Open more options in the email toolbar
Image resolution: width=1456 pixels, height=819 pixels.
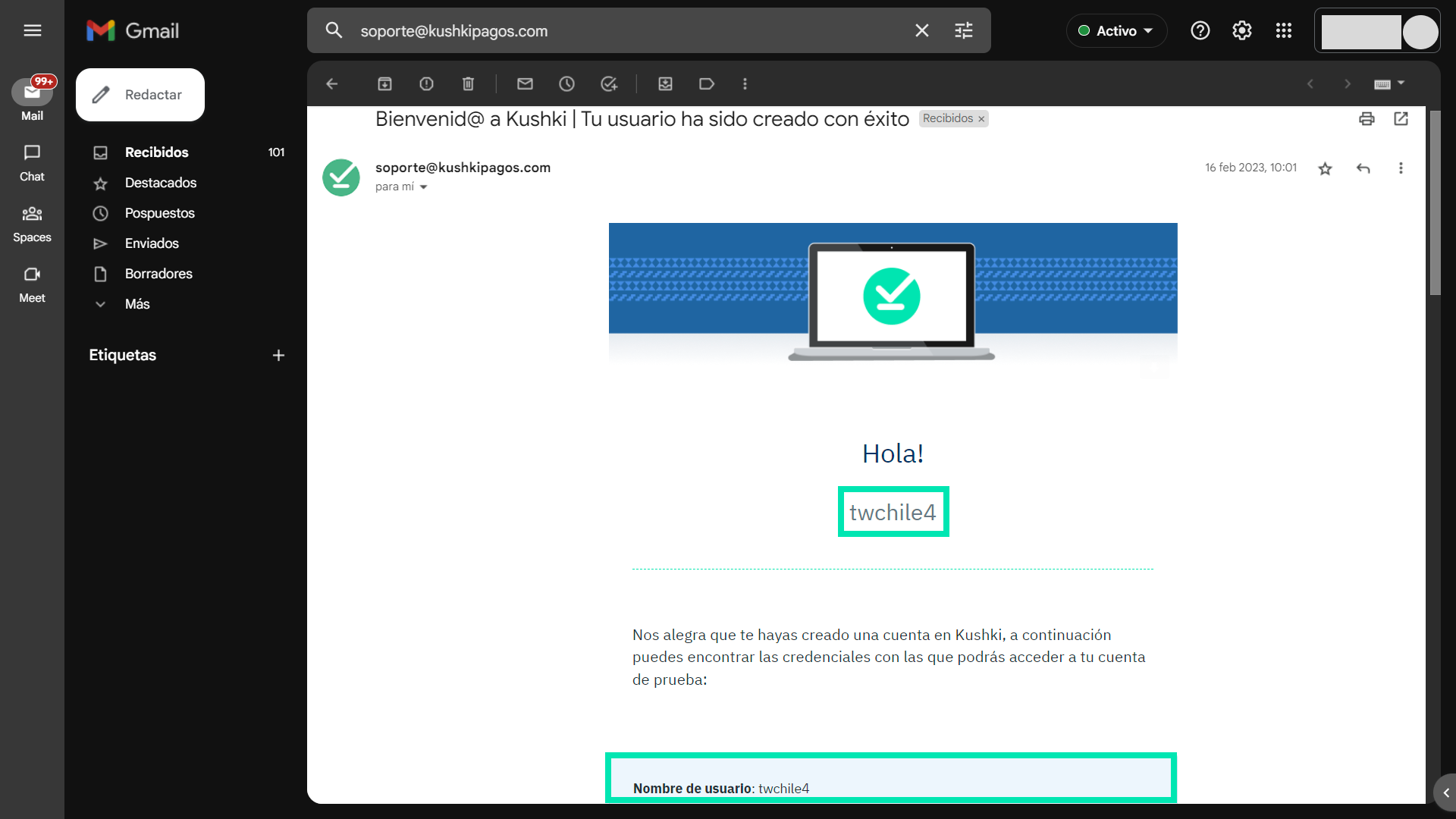tap(745, 84)
